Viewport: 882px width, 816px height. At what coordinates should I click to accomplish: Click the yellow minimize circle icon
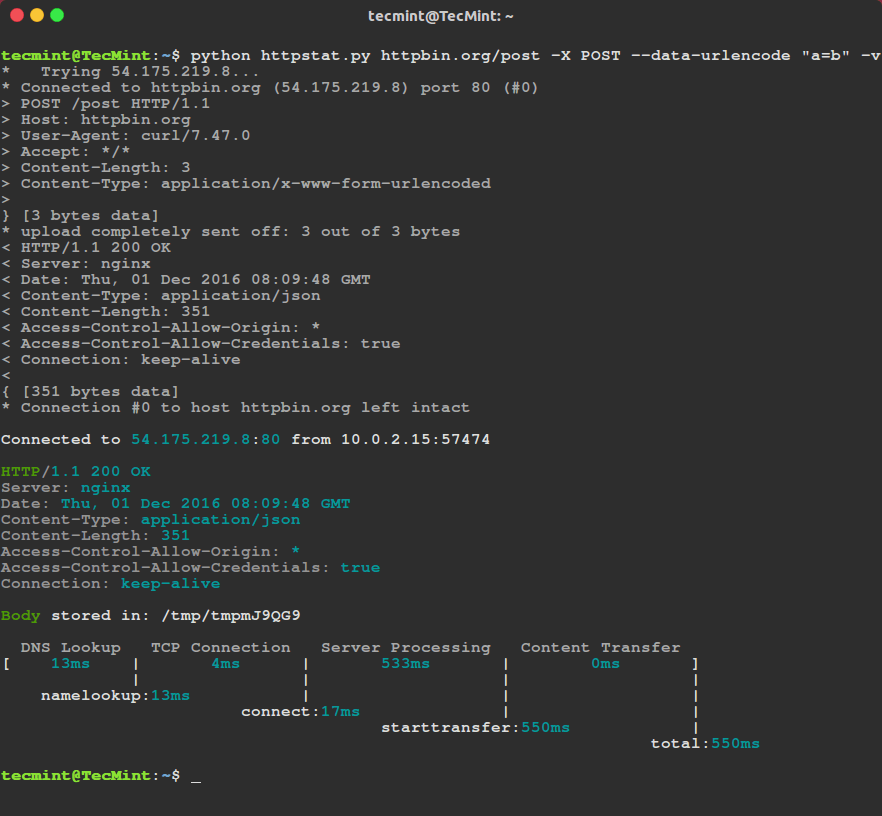click(37, 15)
